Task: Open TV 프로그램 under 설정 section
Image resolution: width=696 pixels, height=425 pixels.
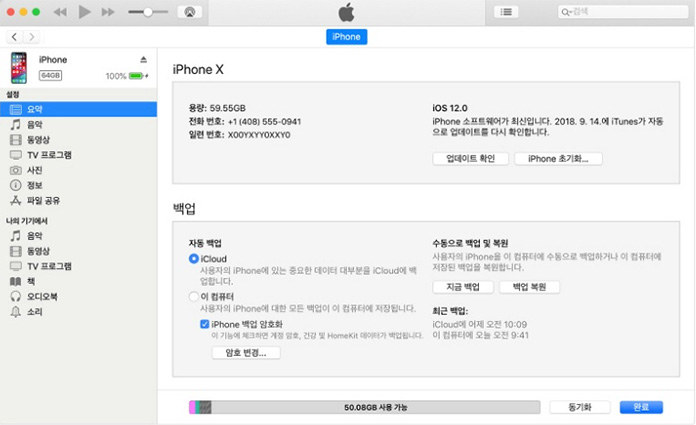Action: click(79, 155)
